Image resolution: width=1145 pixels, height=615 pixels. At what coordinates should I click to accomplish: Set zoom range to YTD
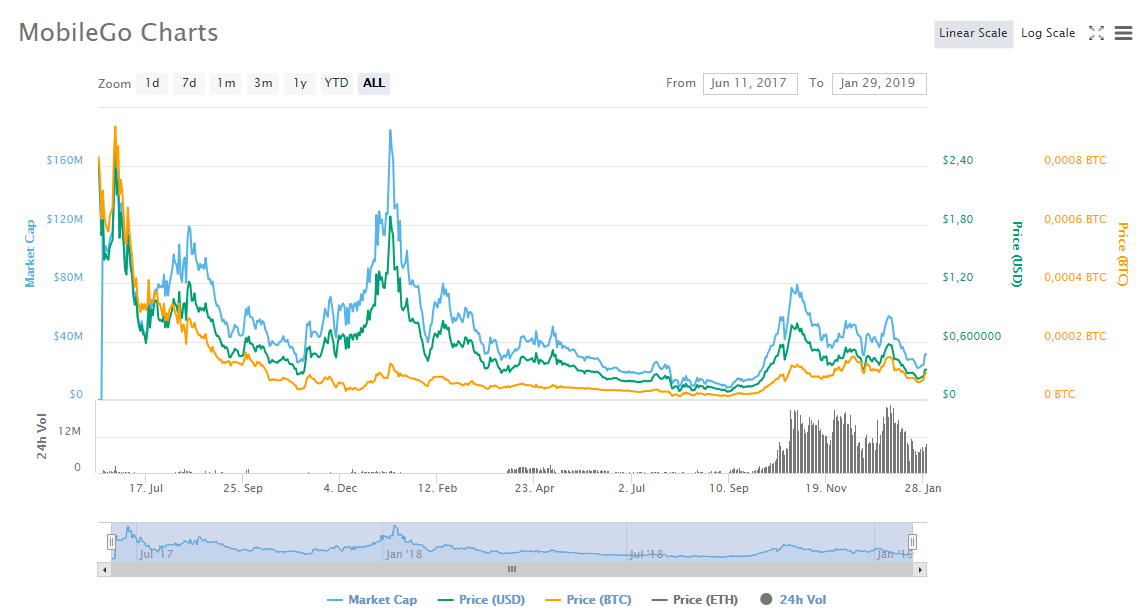pos(337,83)
